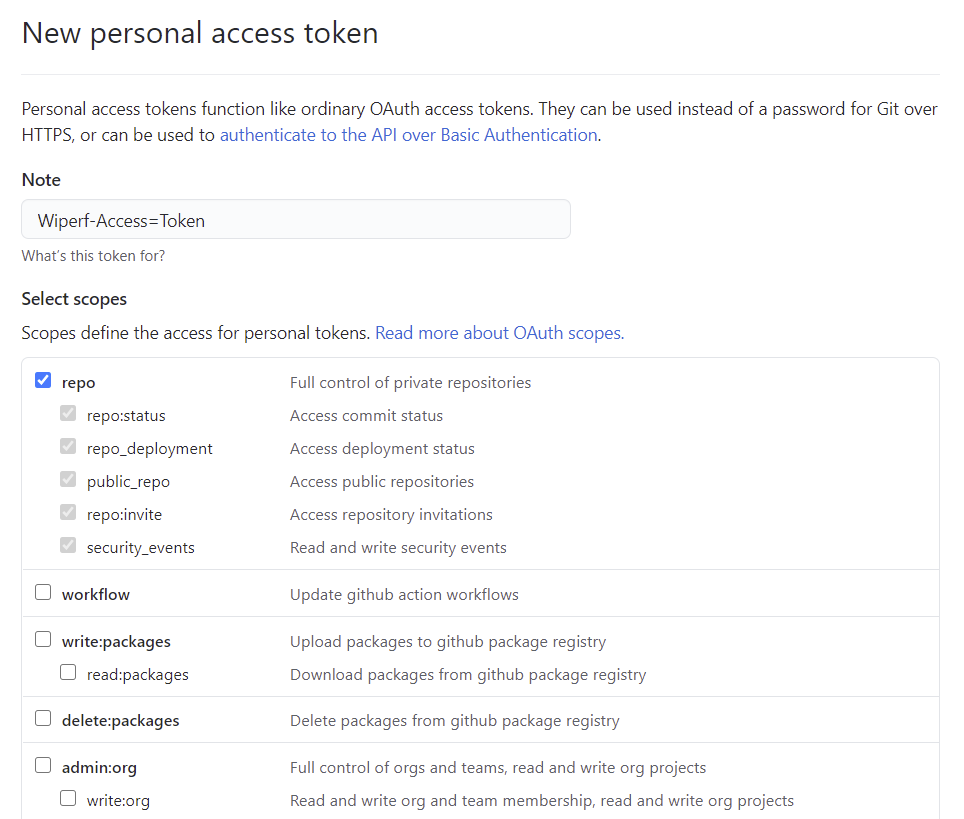The height and width of the screenshot is (819, 964).
Task: Check the write:packages scope
Action: (x=43, y=639)
